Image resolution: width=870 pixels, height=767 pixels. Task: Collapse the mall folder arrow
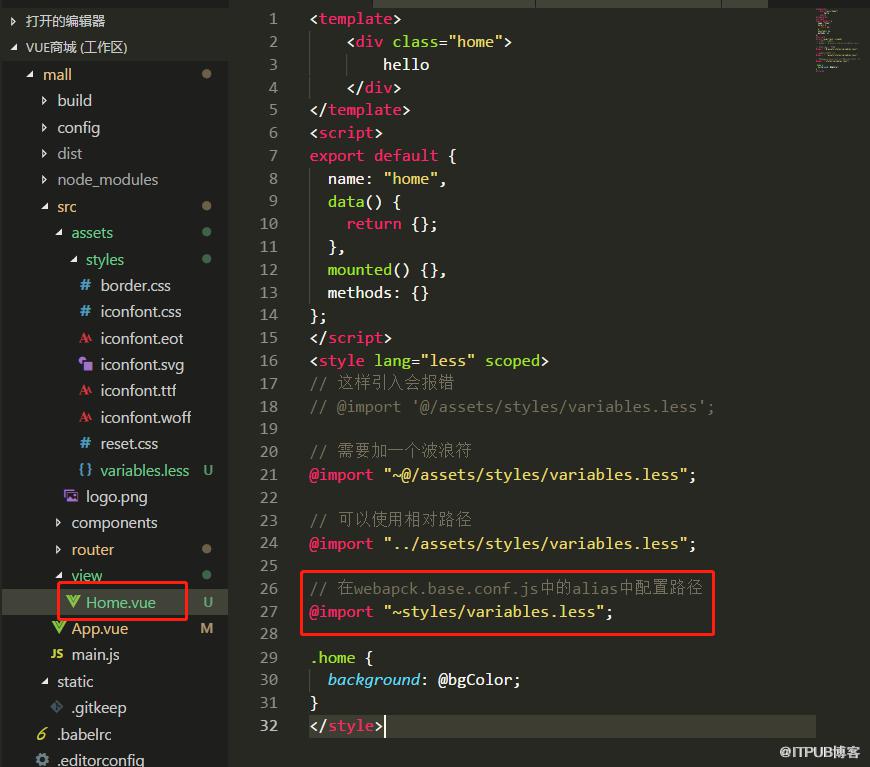click(30, 74)
